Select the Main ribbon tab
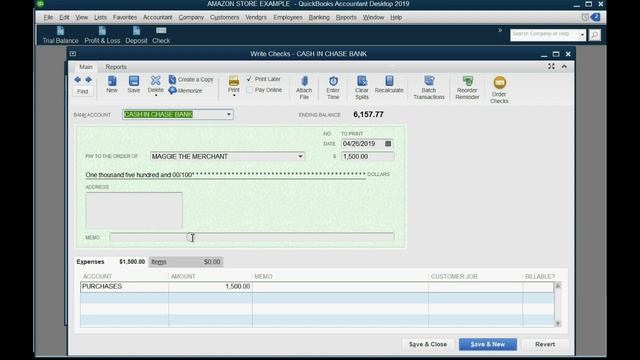Screen dimensions: 640x360 [86, 67]
